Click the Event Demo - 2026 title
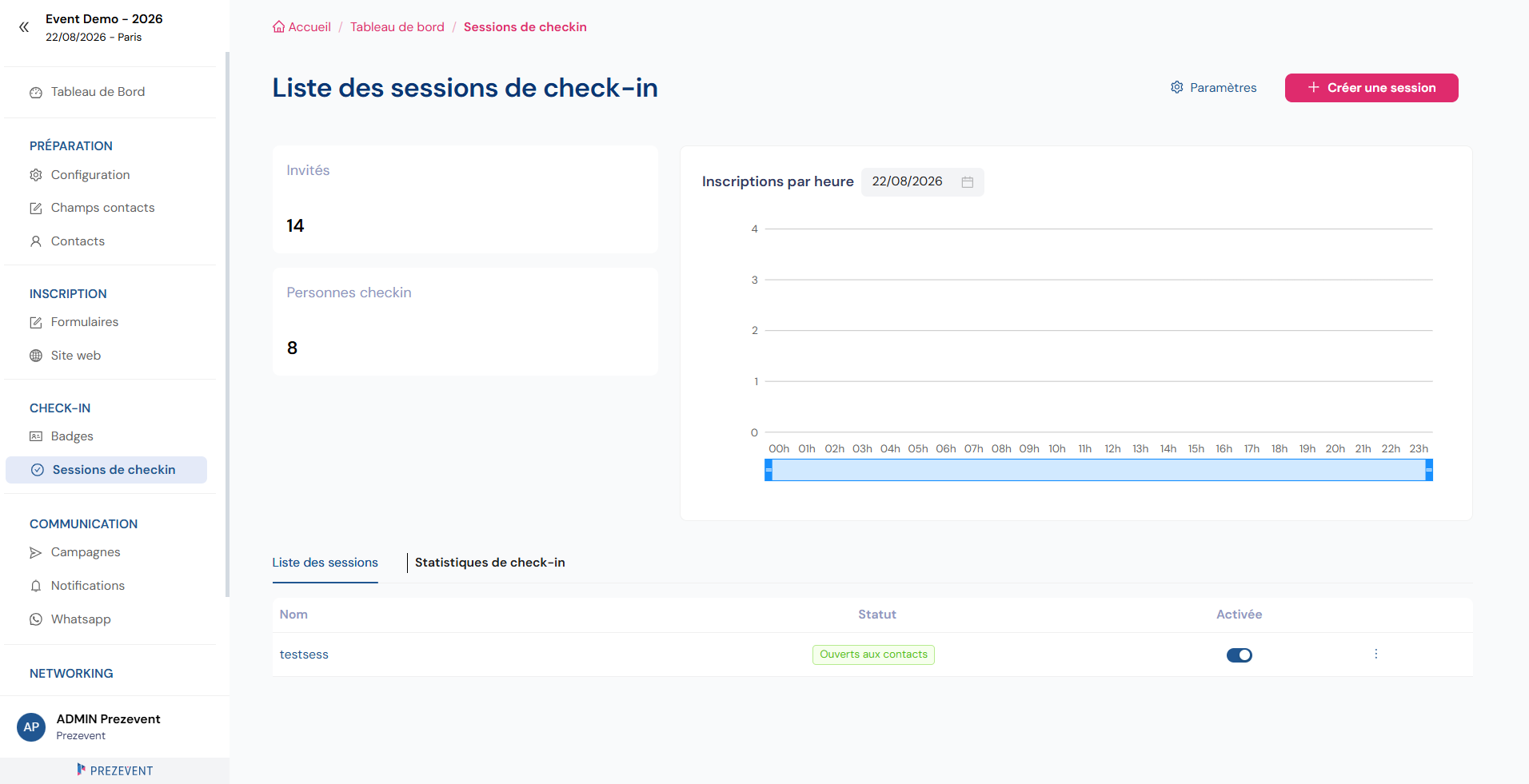Image resolution: width=1529 pixels, height=784 pixels. click(104, 19)
